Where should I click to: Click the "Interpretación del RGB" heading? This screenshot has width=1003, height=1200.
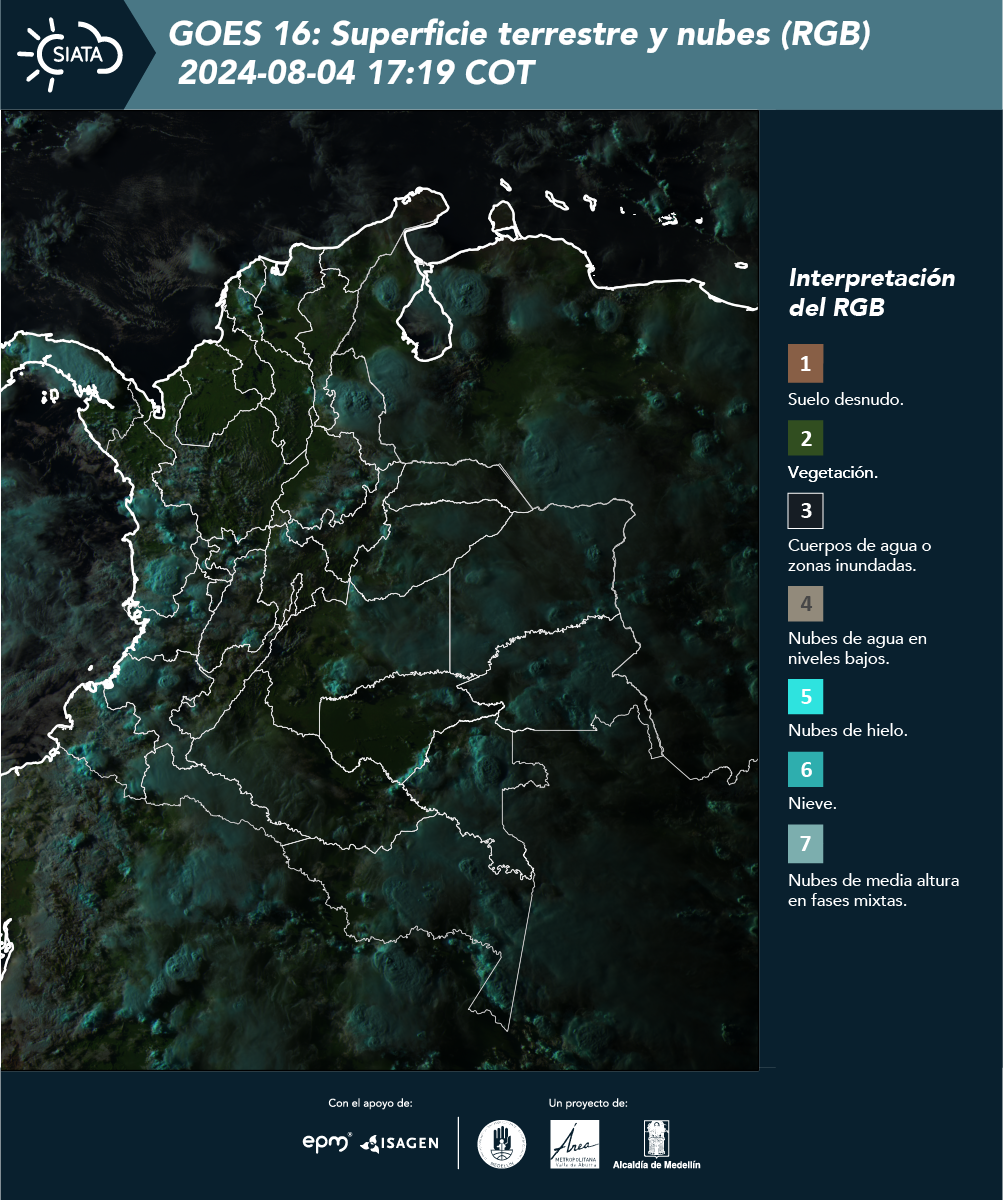tap(872, 293)
